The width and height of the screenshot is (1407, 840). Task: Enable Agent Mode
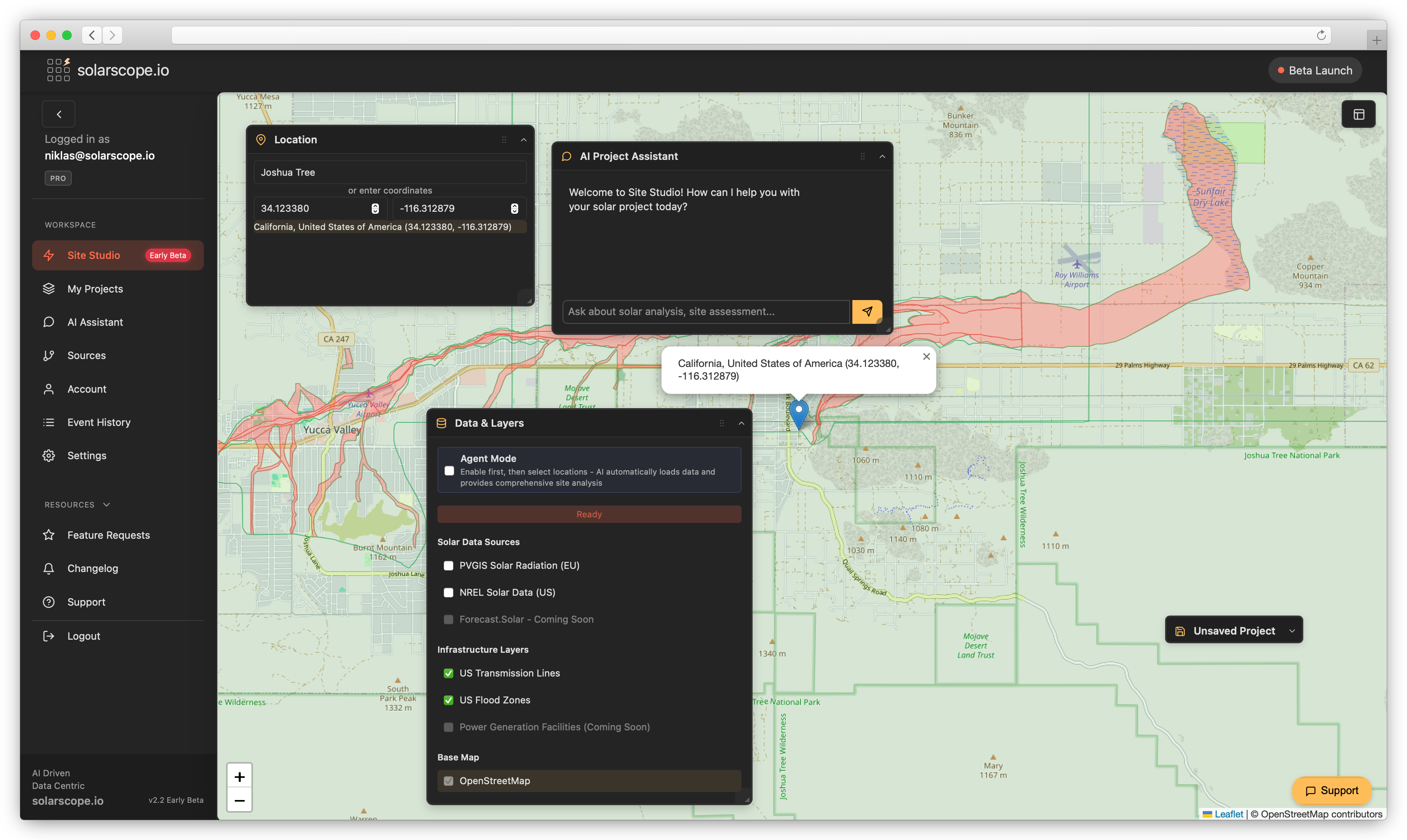[x=449, y=470]
